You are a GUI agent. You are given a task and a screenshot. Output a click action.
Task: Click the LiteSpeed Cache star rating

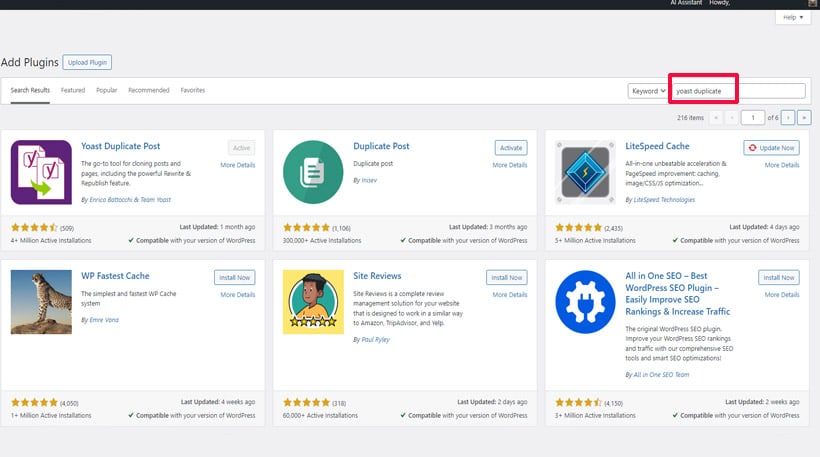578,227
